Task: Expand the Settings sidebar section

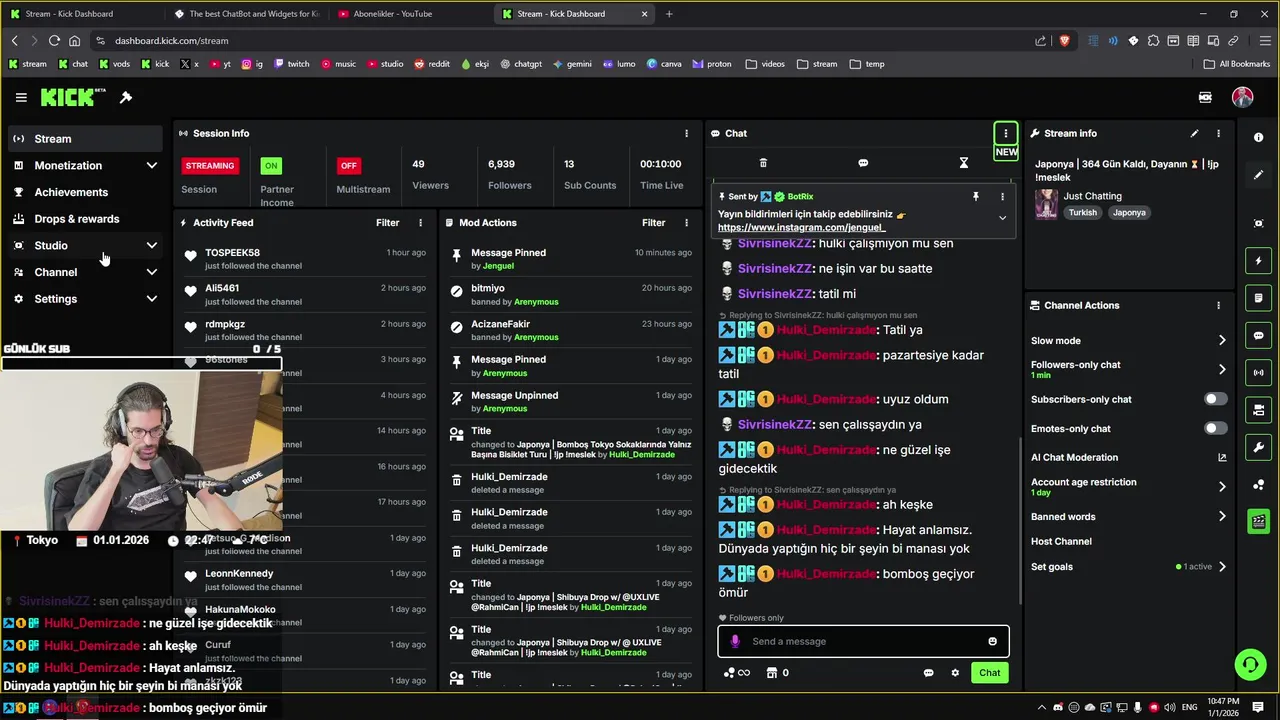Action: [151, 299]
